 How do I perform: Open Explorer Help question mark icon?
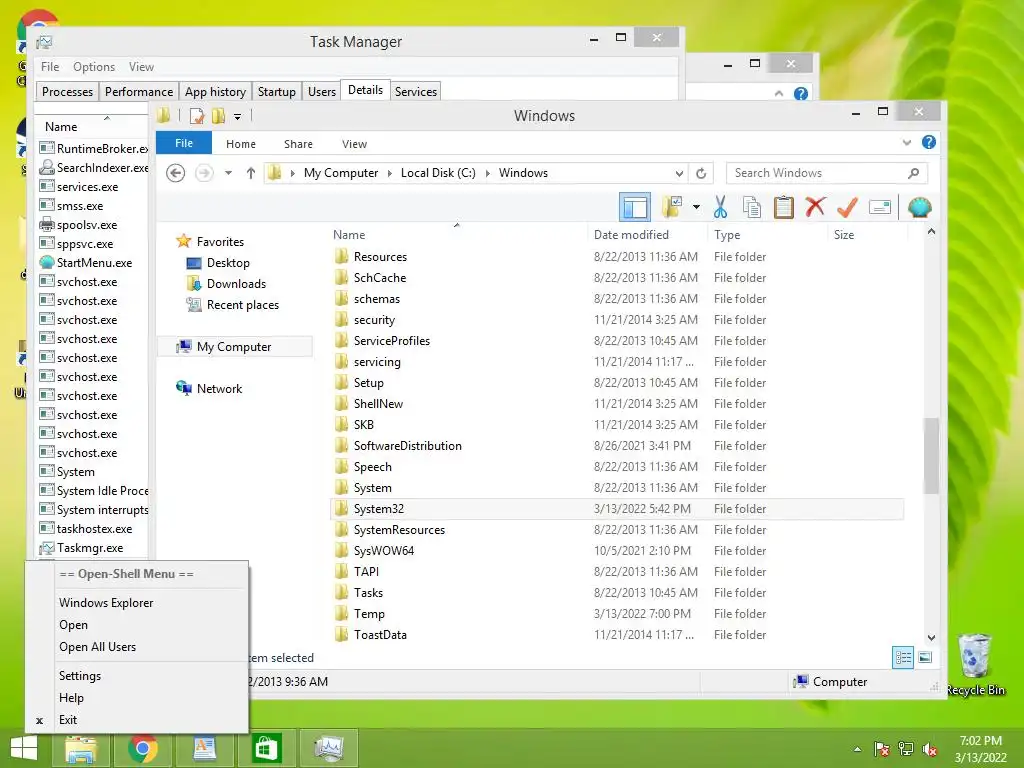coord(929,142)
